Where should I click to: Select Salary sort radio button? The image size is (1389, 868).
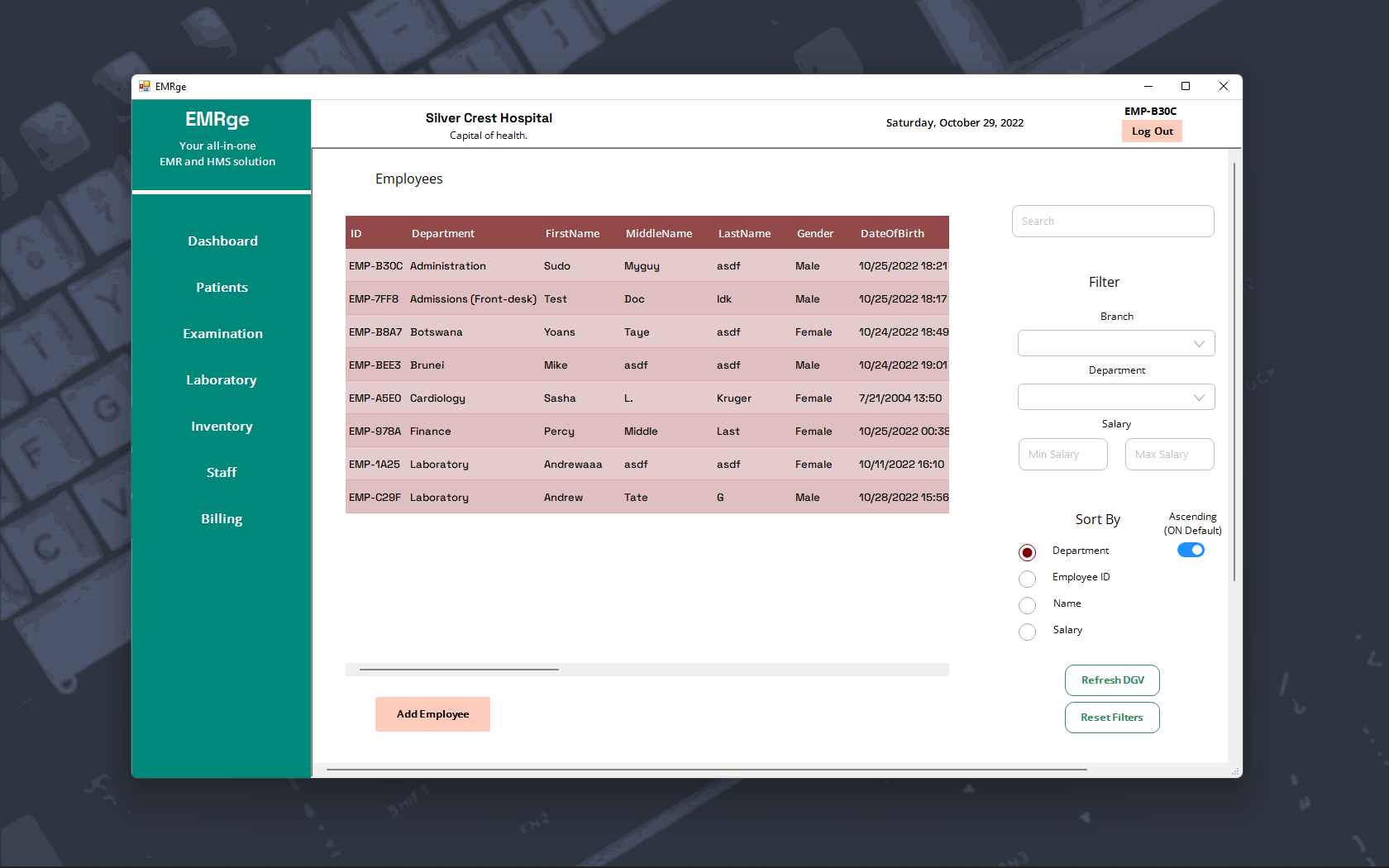point(1027,632)
